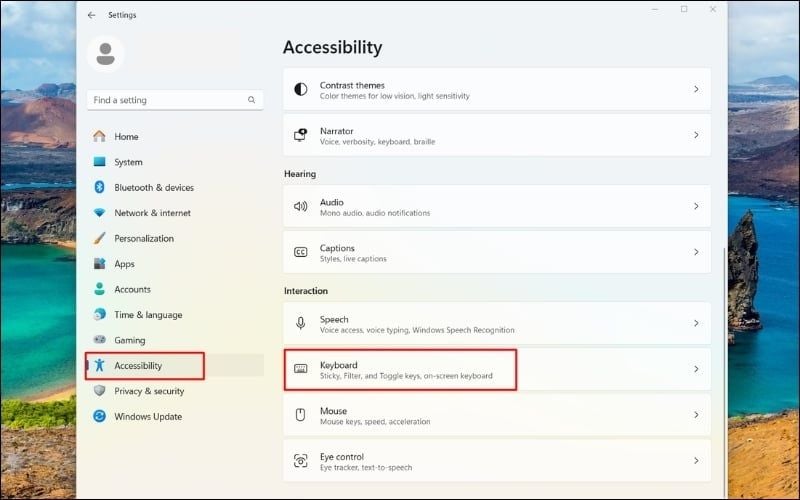Maximize the Settings window
The width and height of the screenshot is (800, 500).
tap(684, 9)
